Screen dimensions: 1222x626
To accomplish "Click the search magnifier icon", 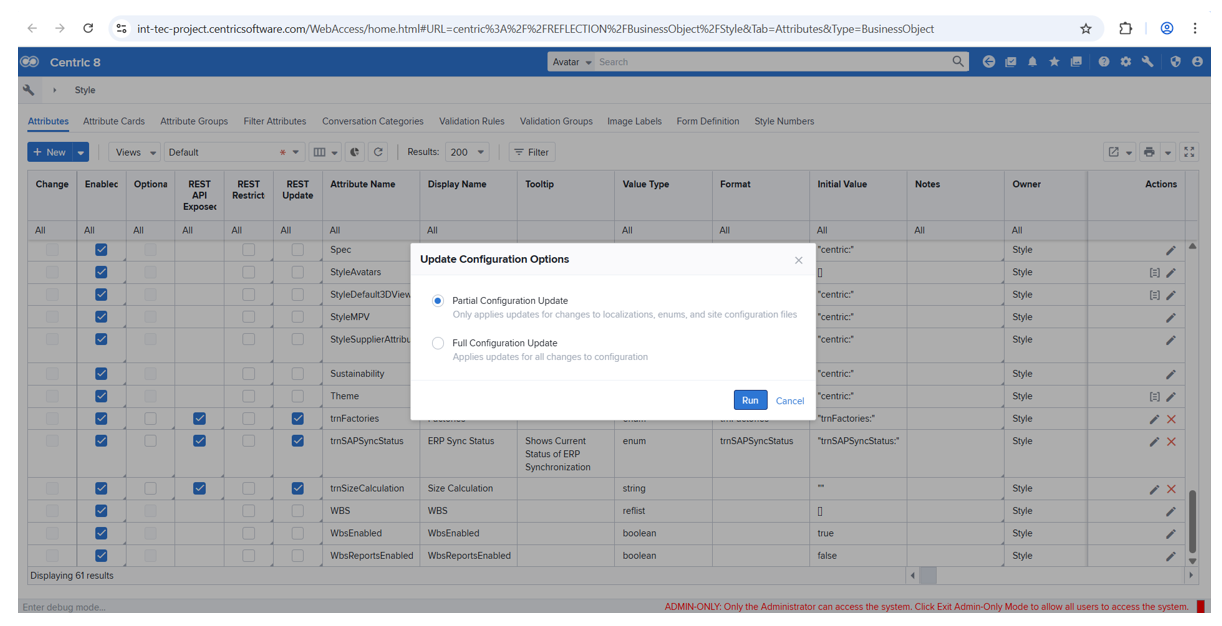I will coord(958,62).
